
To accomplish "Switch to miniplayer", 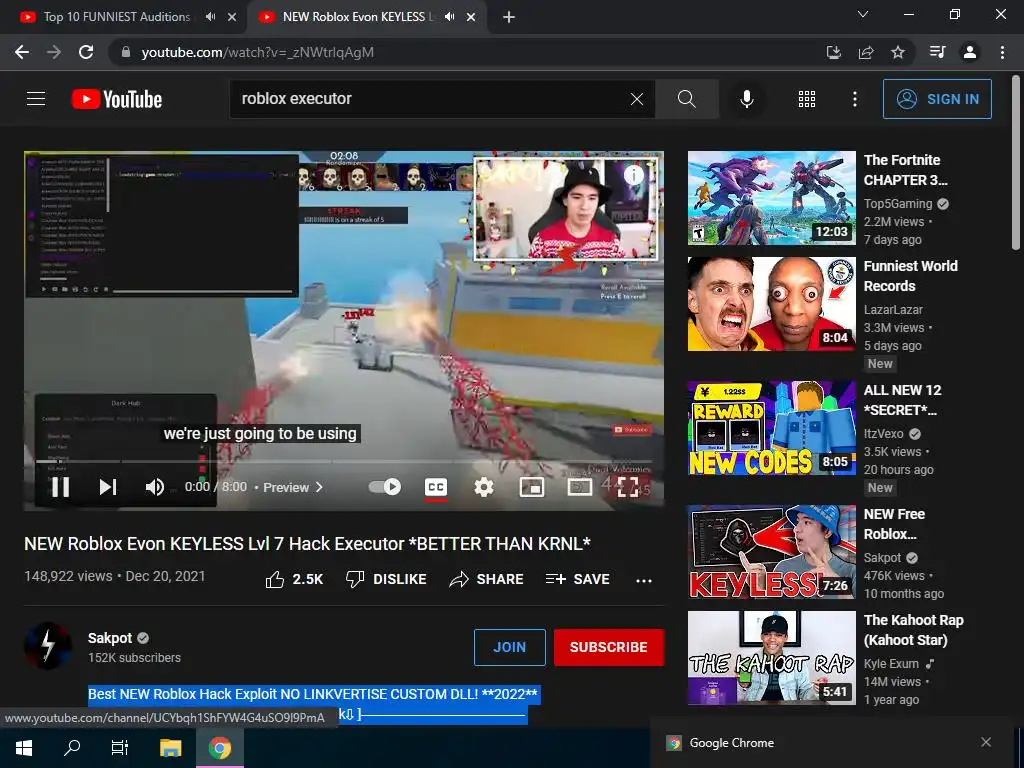I will click(x=532, y=487).
